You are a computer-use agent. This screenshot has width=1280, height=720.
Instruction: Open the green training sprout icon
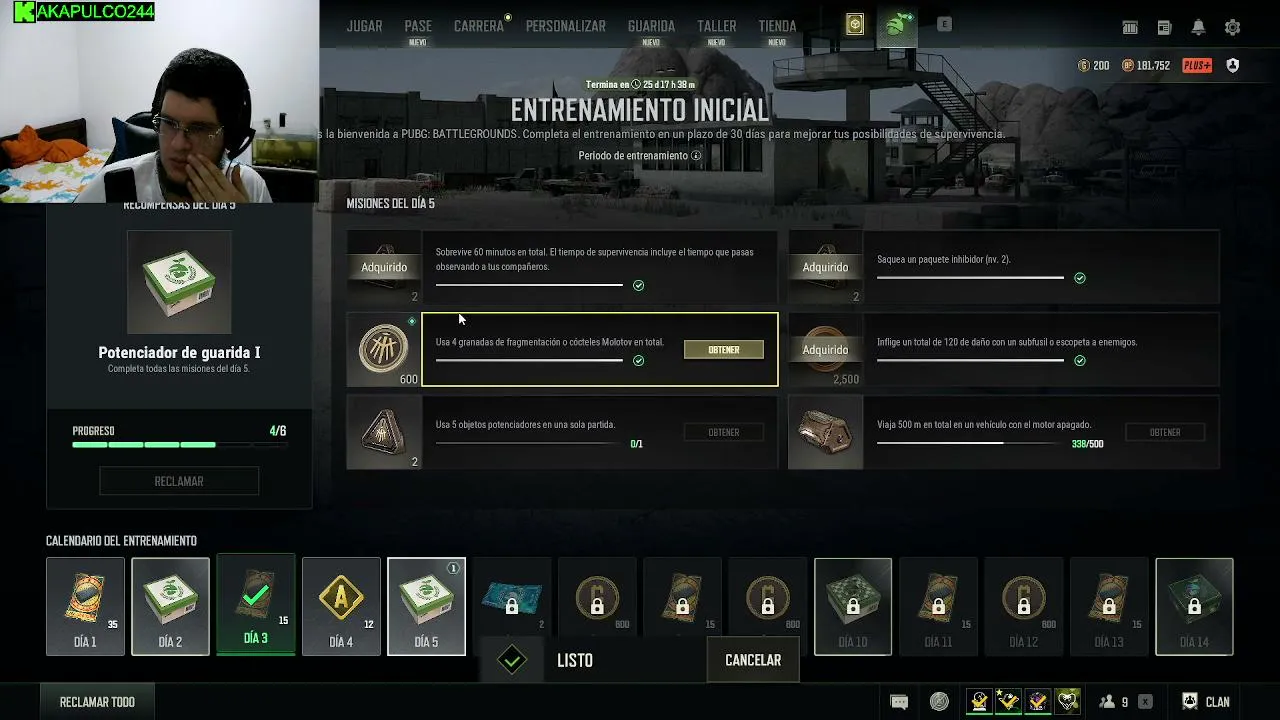896,25
